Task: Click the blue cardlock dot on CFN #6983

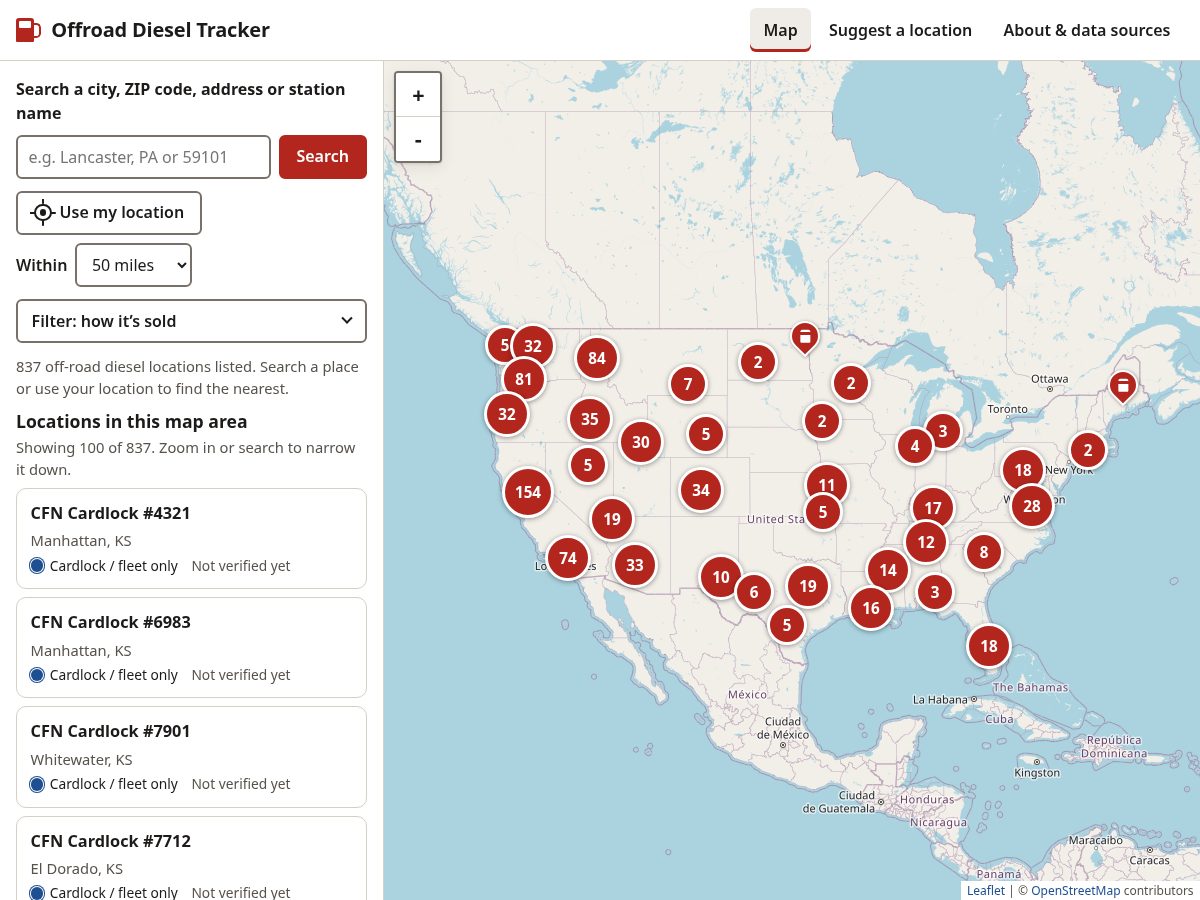Action: (x=38, y=675)
